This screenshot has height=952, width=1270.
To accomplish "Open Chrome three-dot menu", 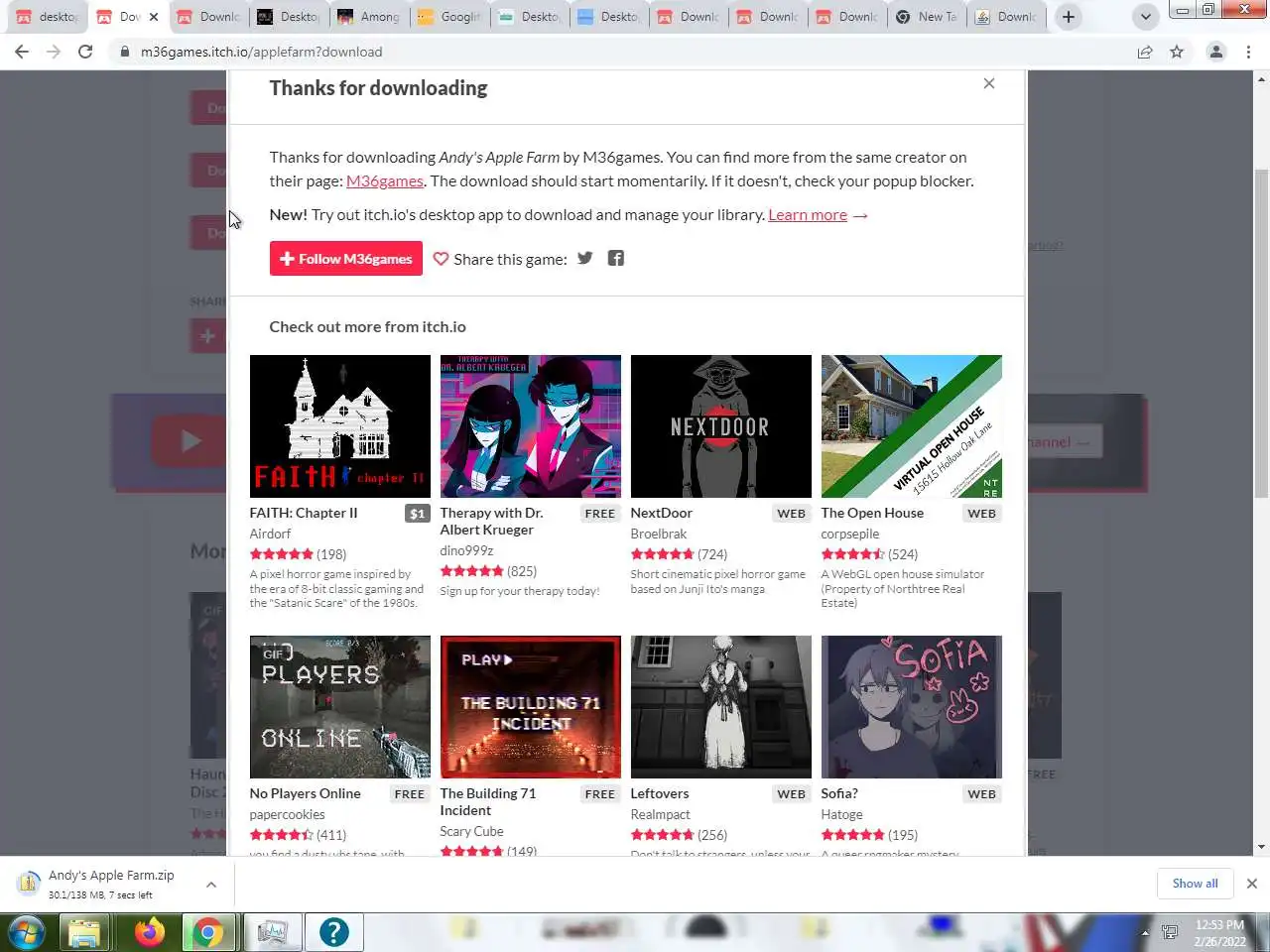I will pyautogui.click(x=1248, y=52).
